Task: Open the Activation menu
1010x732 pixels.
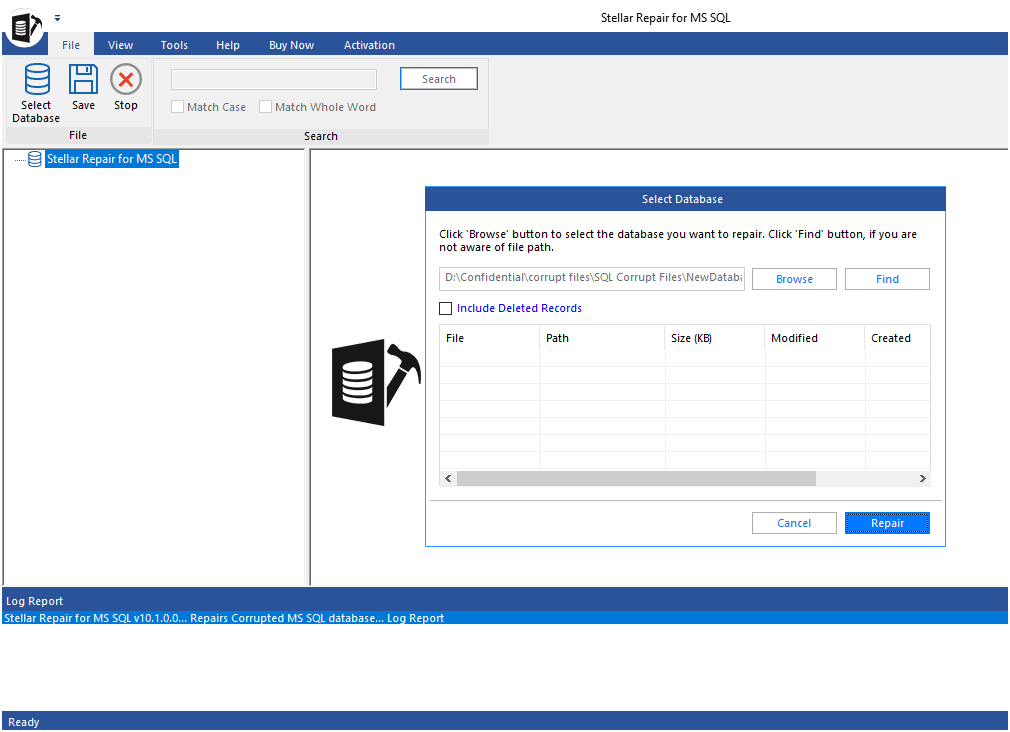Action: click(369, 44)
